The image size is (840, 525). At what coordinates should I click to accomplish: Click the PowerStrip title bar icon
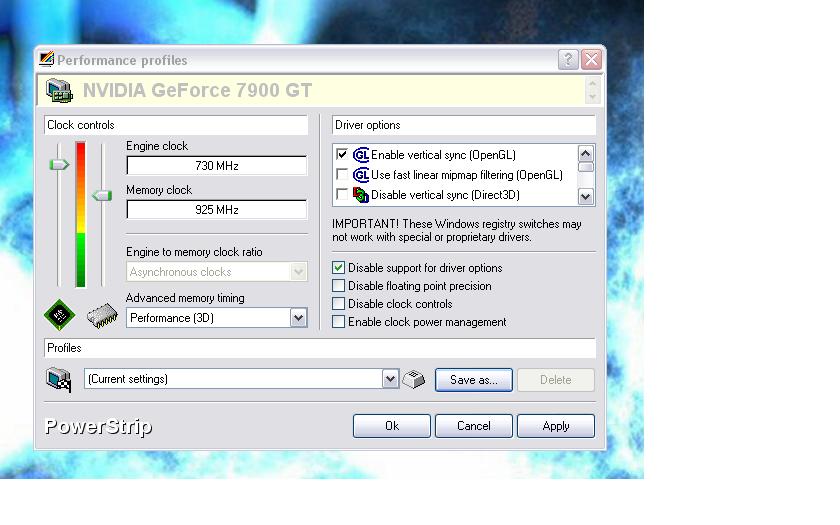pyautogui.click(x=47, y=59)
